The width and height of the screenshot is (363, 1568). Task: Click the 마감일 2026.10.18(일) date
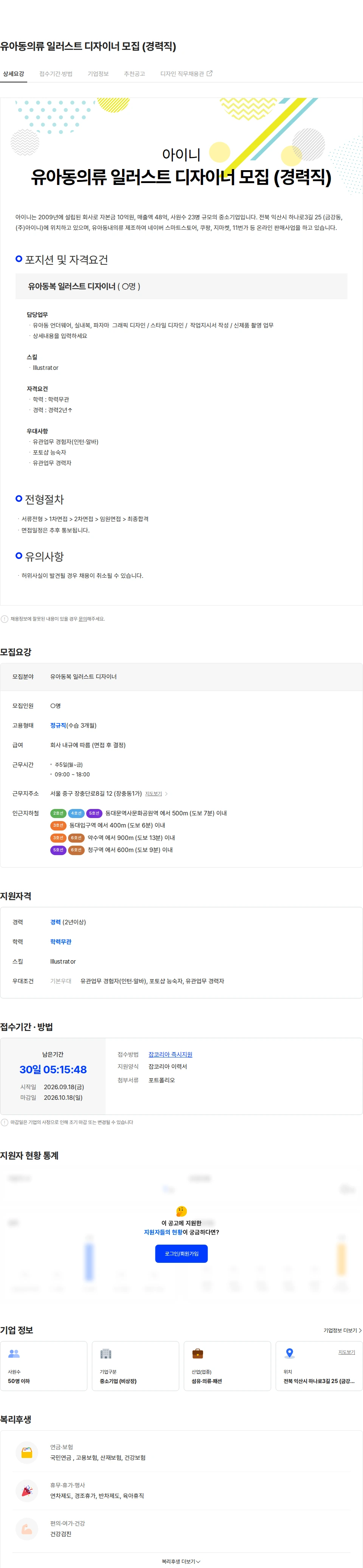point(64,1098)
